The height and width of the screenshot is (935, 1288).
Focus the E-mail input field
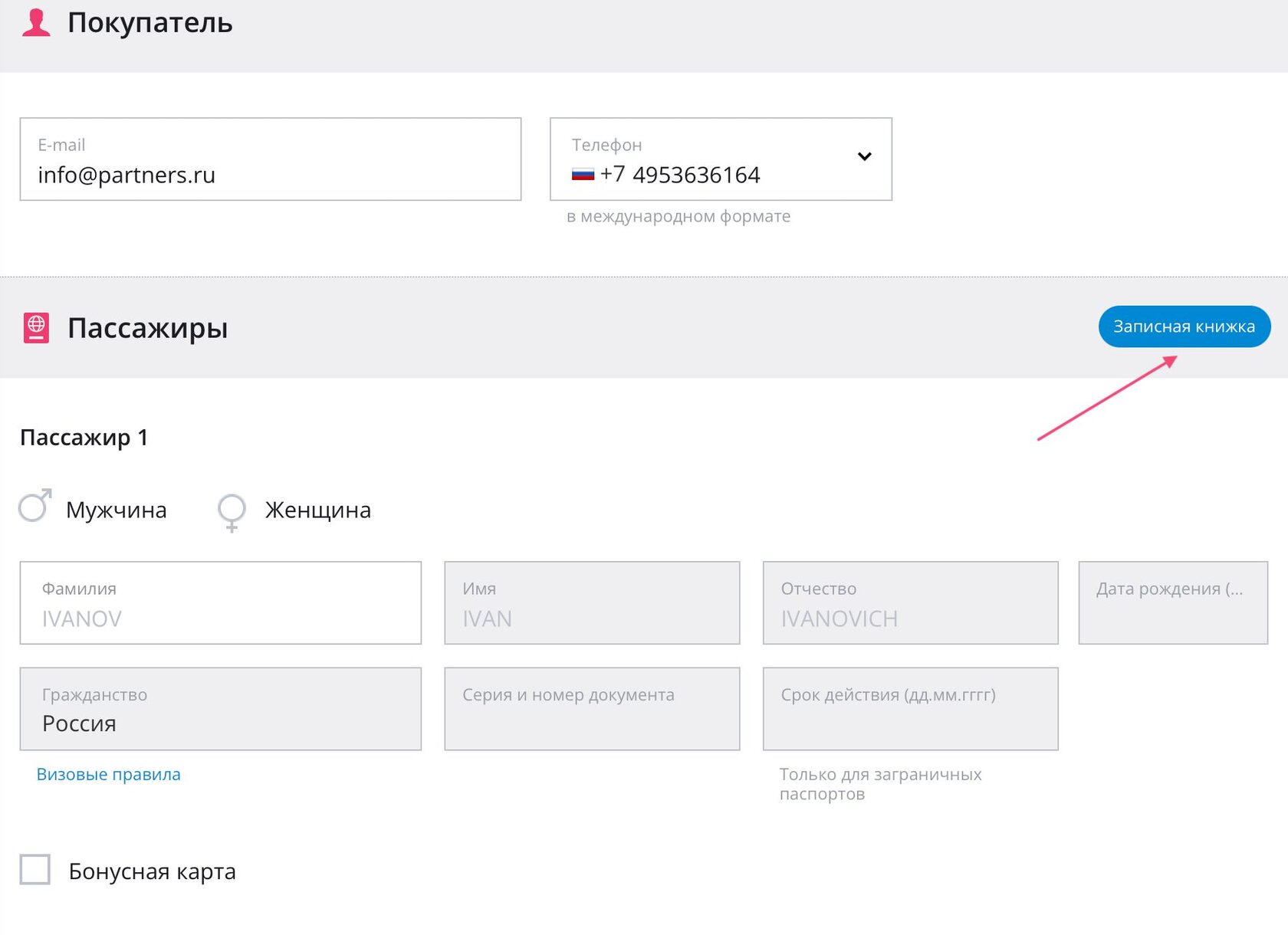click(270, 159)
